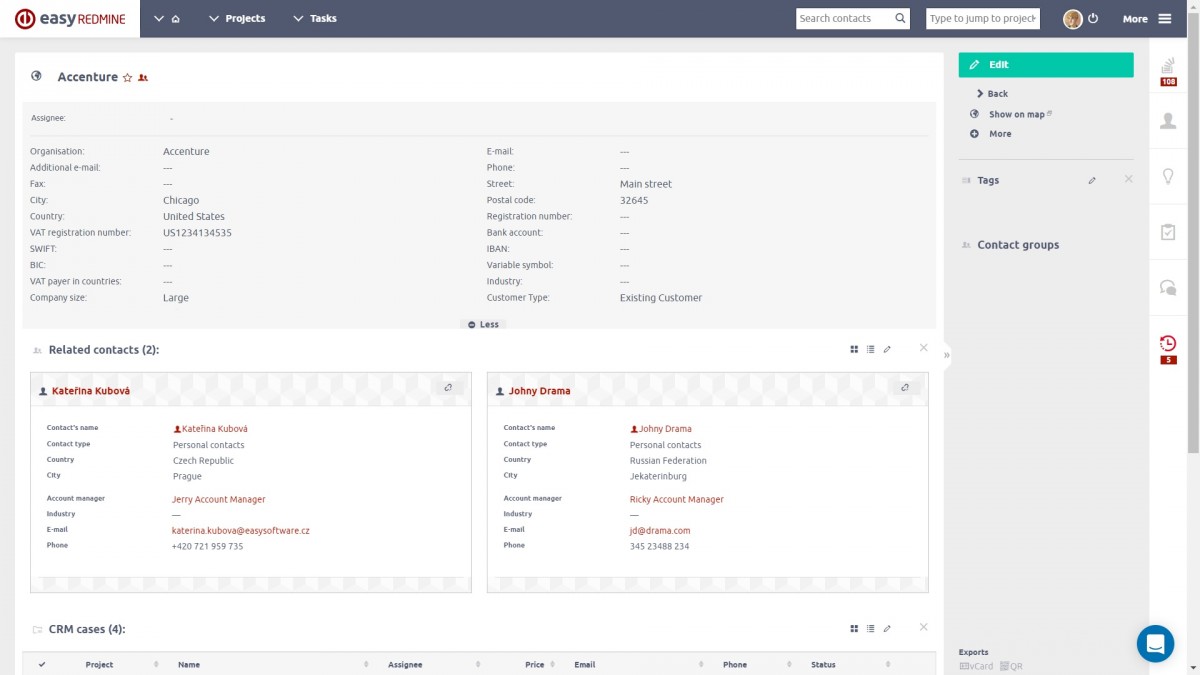Open the Contact groups section

click(1018, 245)
